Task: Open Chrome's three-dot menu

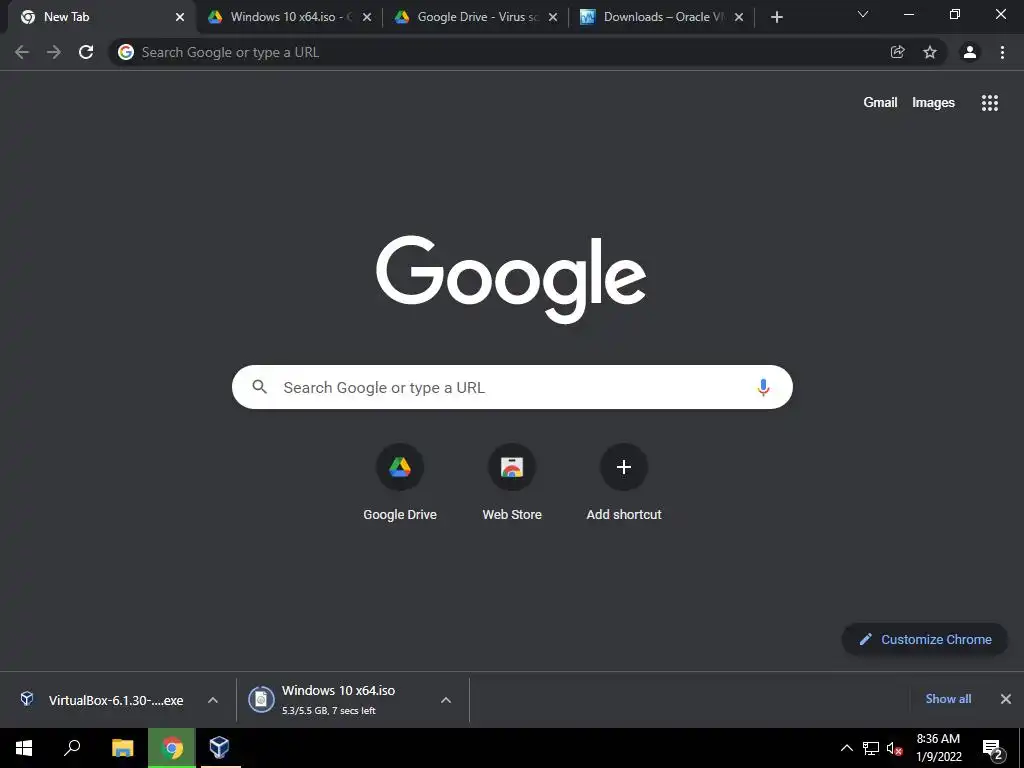Action: coord(1002,52)
